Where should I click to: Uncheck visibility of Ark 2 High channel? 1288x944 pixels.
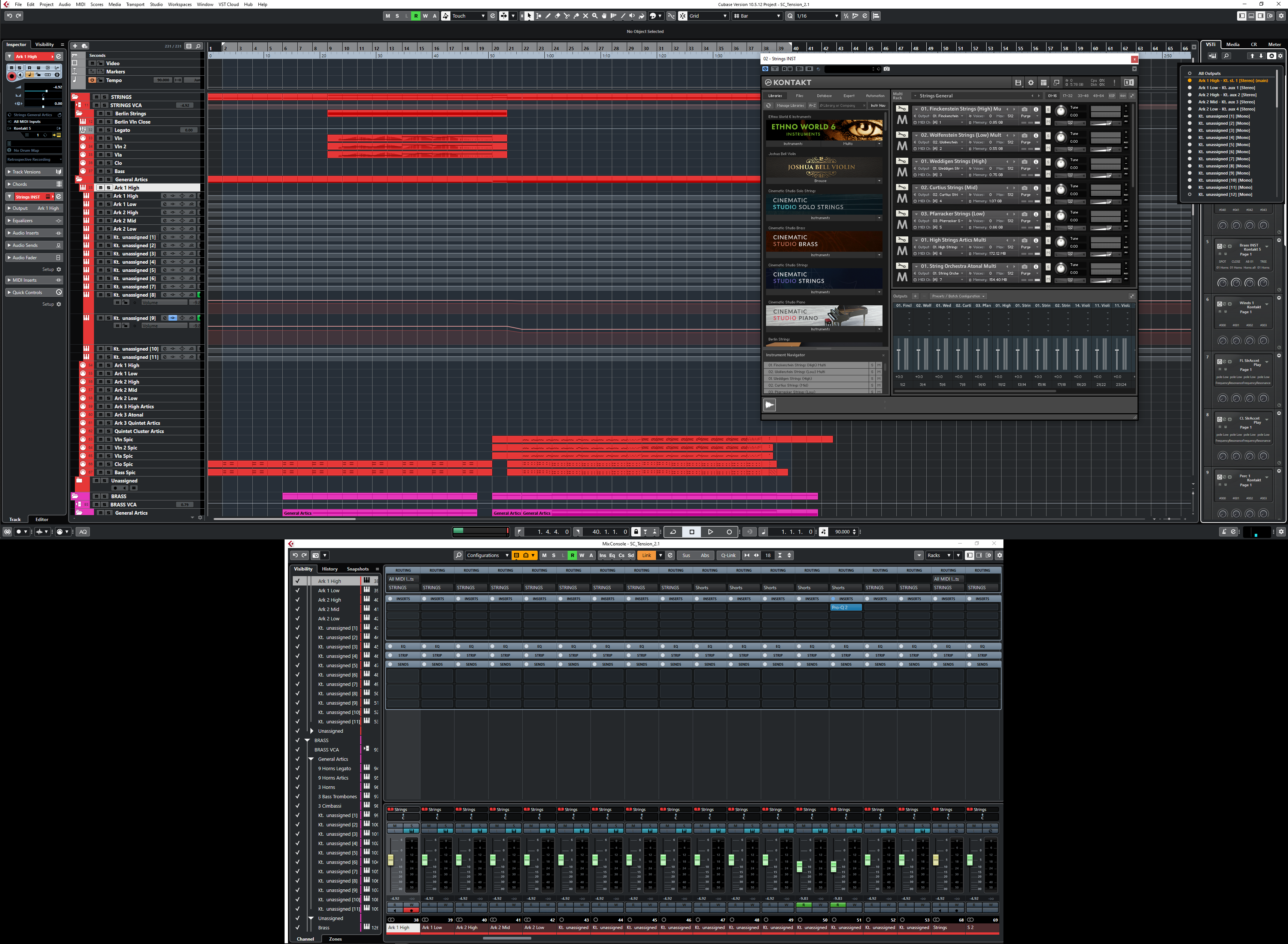[297, 600]
